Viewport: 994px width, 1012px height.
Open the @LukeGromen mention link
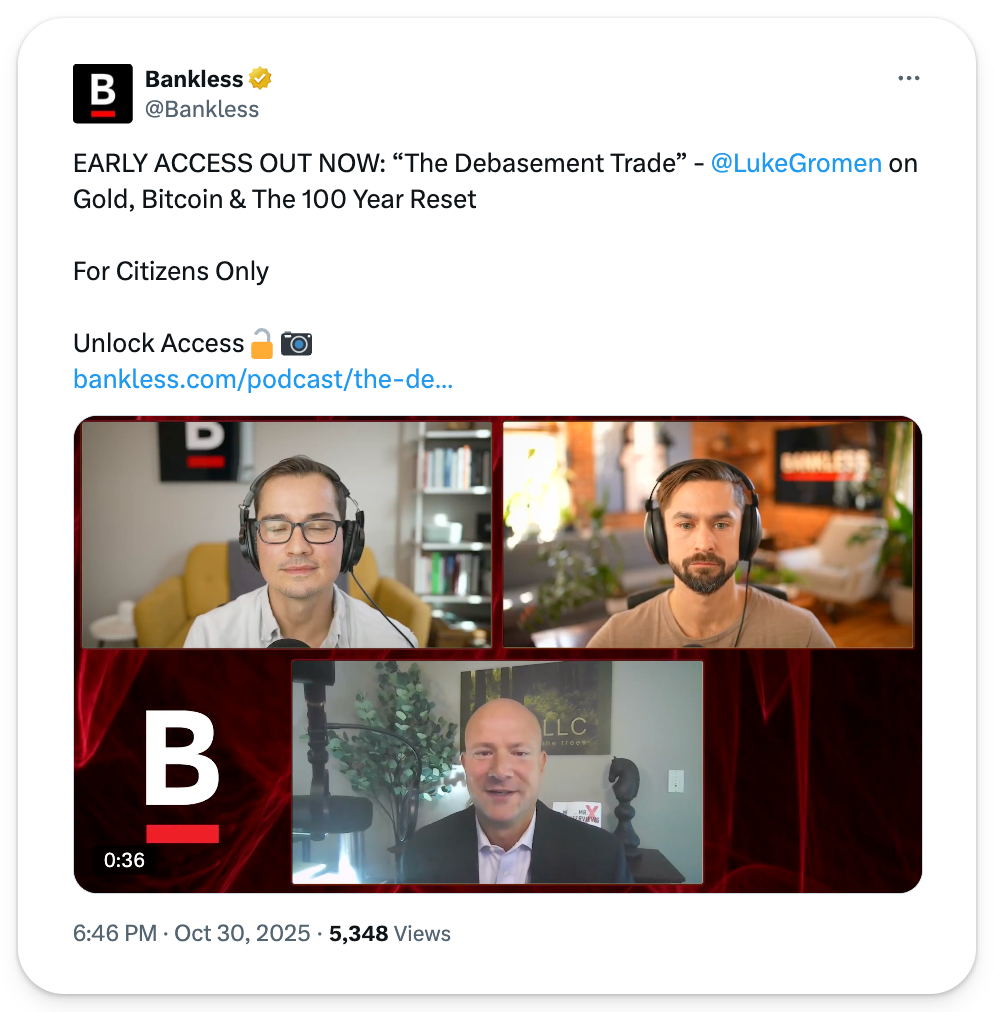[796, 163]
